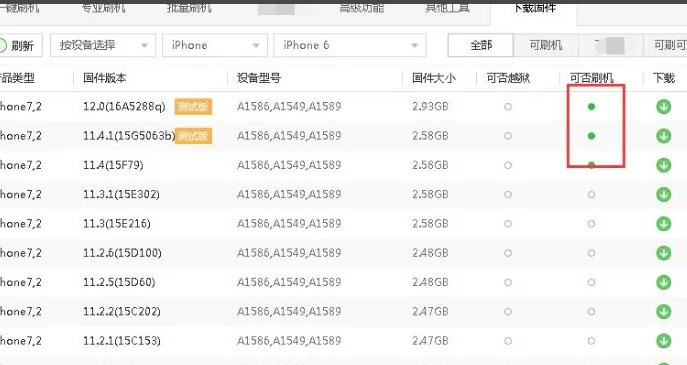
Task: Click 可否刷机 indicator for 11.4.1(15G5063b)
Action: (591, 136)
